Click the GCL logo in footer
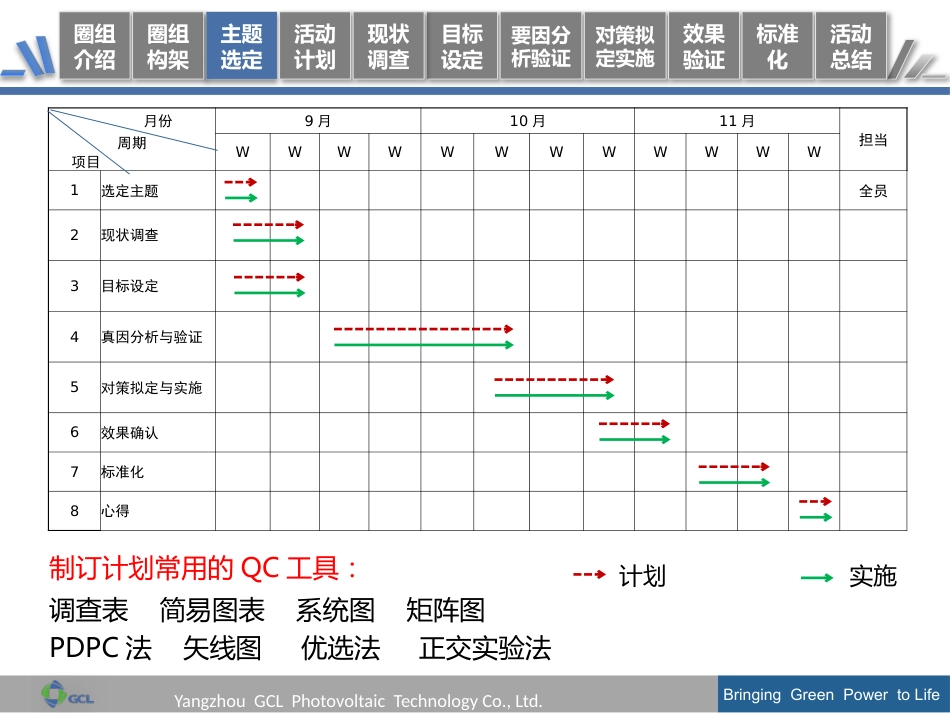Image resolution: width=950 pixels, height=713 pixels. 67,694
